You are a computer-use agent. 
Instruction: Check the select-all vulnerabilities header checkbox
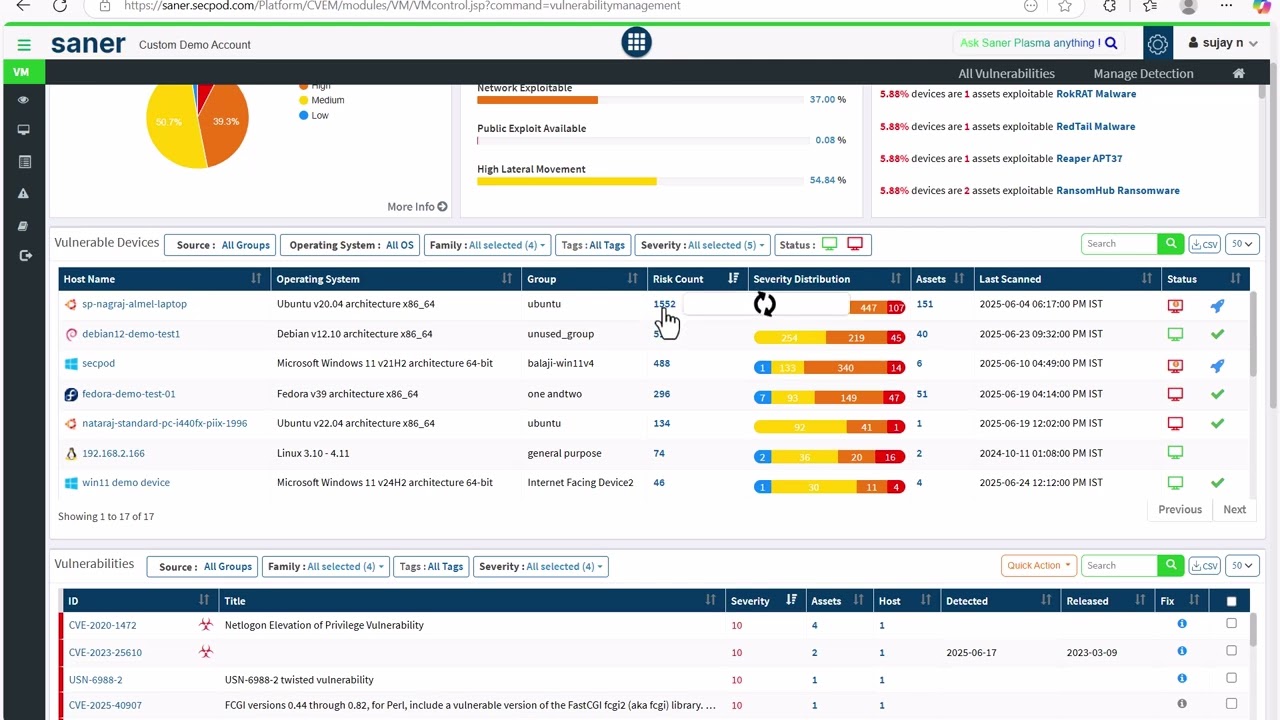pos(1231,601)
